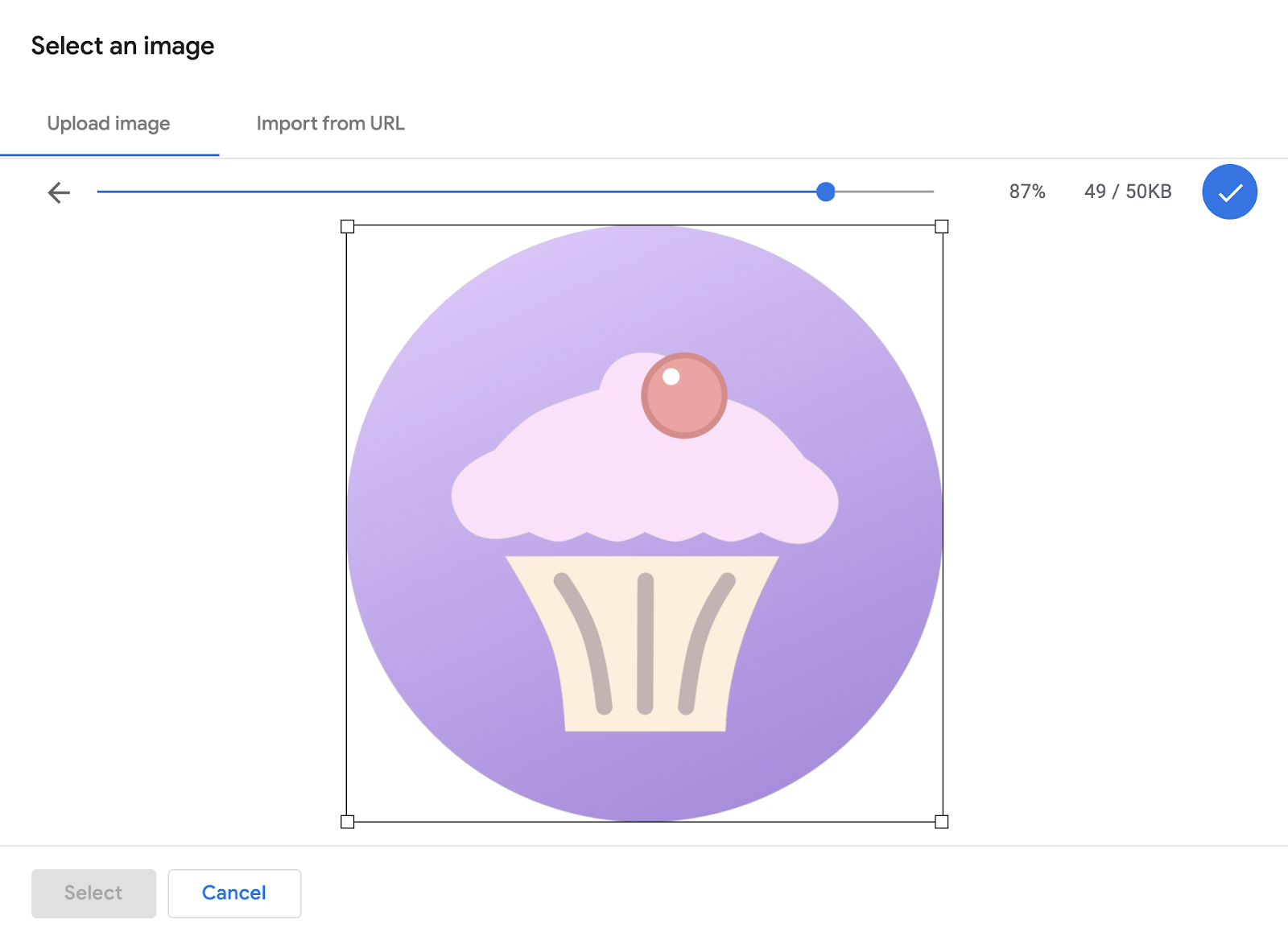Click the 87% quality value
The image size is (1288, 936).
pos(1027,192)
